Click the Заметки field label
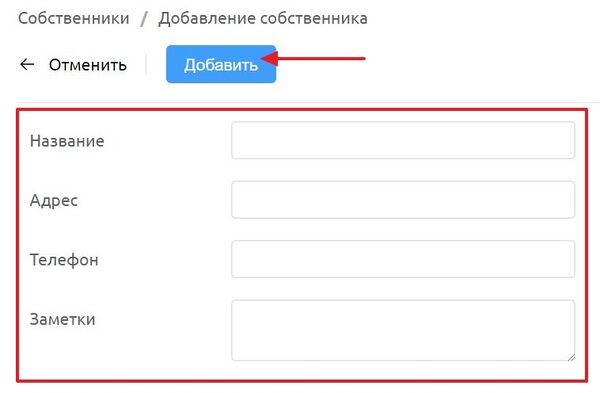The height and width of the screenshot is (393, 600). [62, 319]
